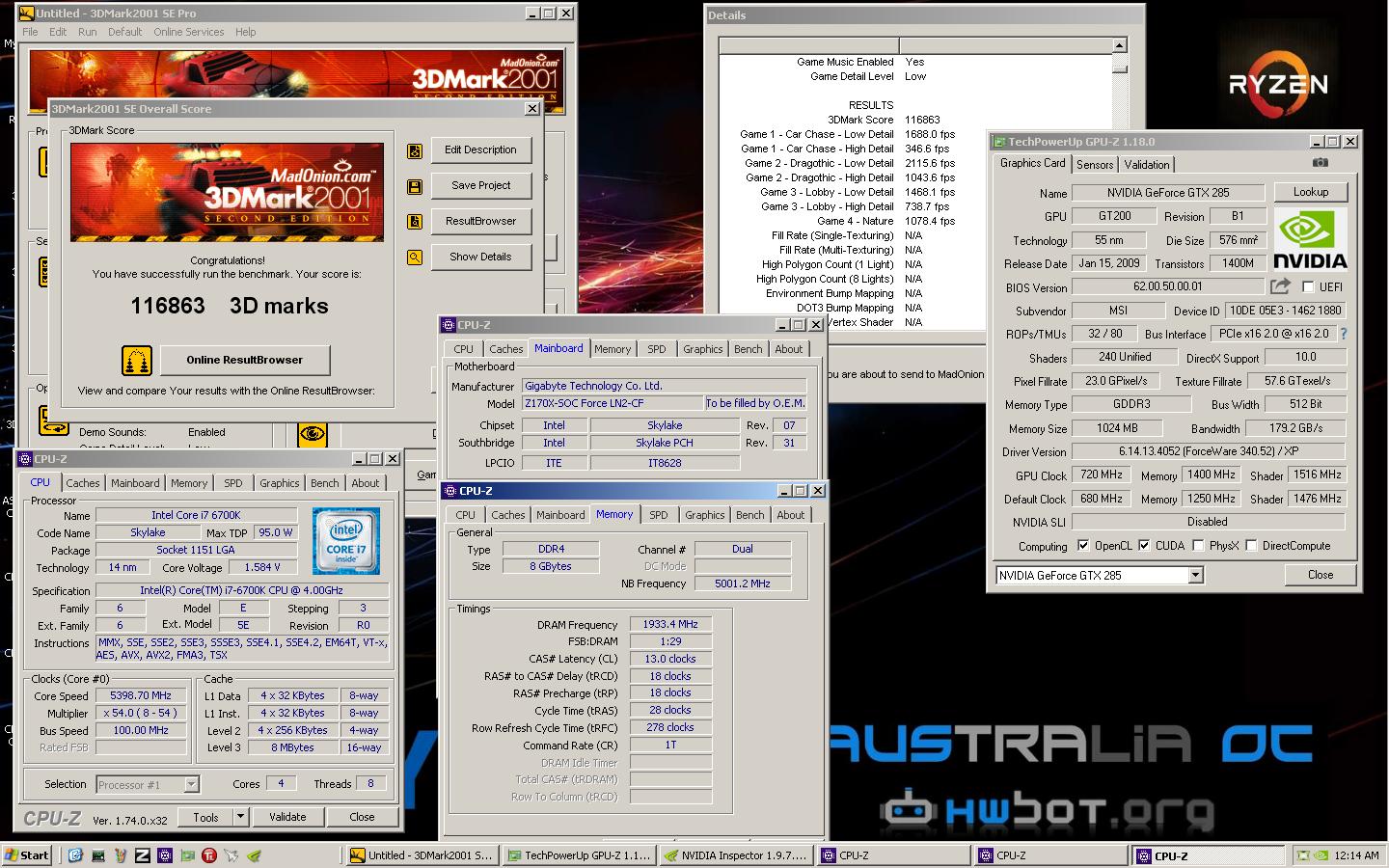This screenshot has width=1389, height=868.
Task: Click the Online ResultBrowser button
Action: (245, 361)
